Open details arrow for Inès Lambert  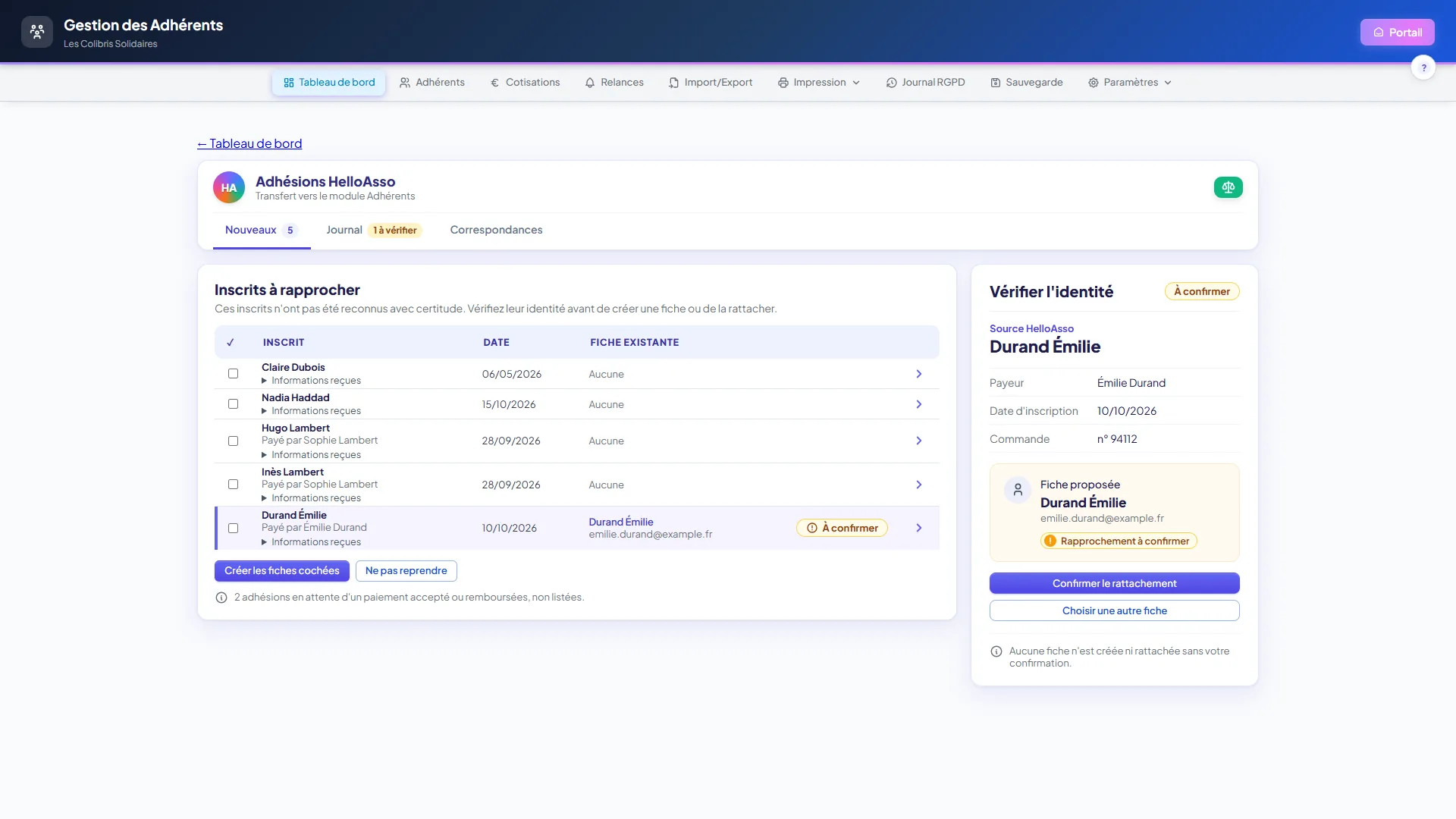point(918,485)
